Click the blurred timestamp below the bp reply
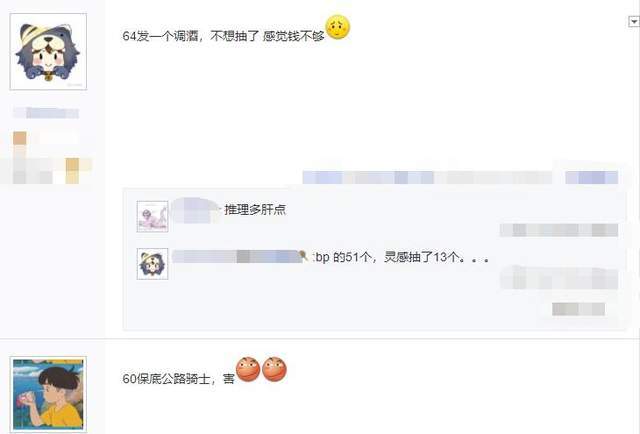 click(559, 277)
